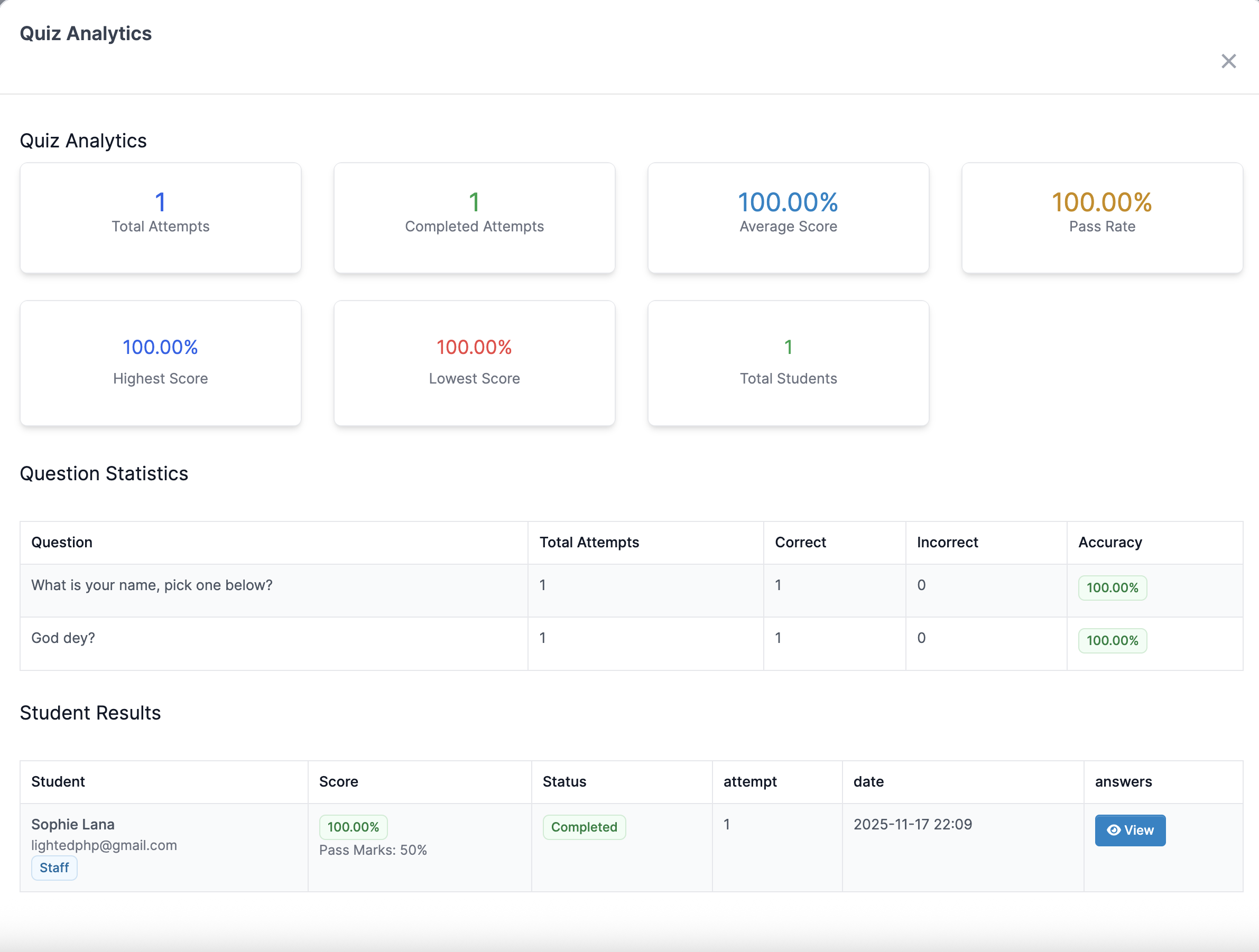Click the Accuracy column header
Viewport: 1259px width, 952px height.
1110,542
